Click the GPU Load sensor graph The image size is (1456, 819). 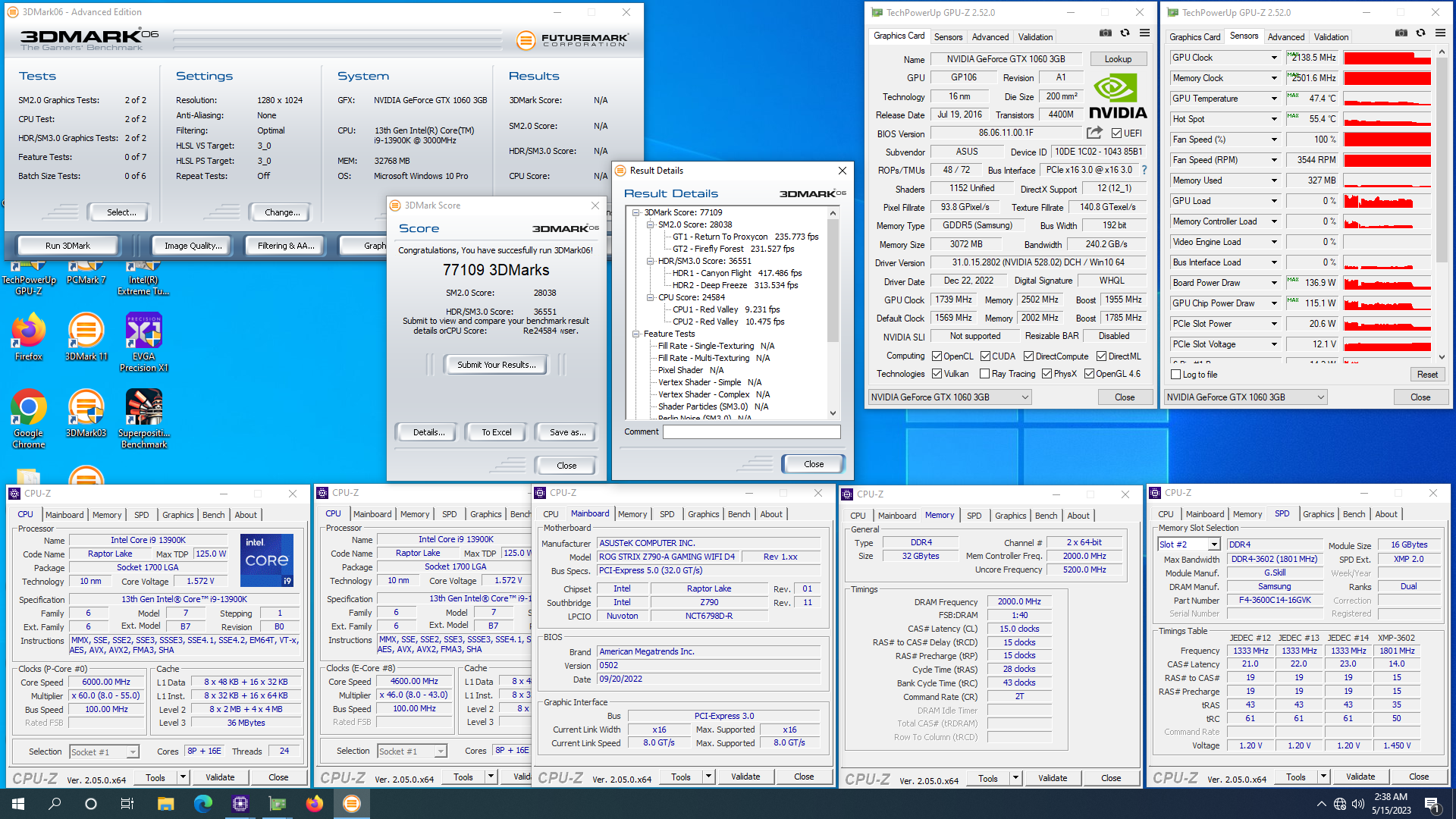[x=1387, y=201]
